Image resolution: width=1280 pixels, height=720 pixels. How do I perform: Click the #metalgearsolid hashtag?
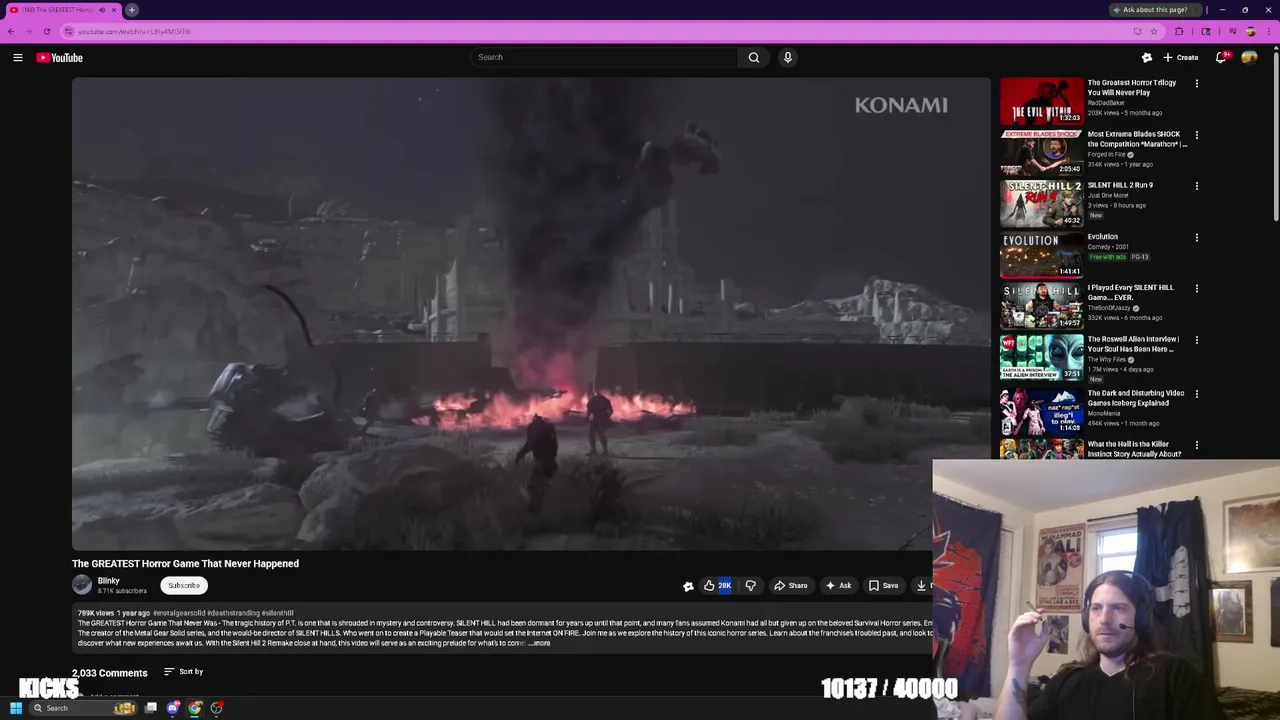[x=179, y=613]
